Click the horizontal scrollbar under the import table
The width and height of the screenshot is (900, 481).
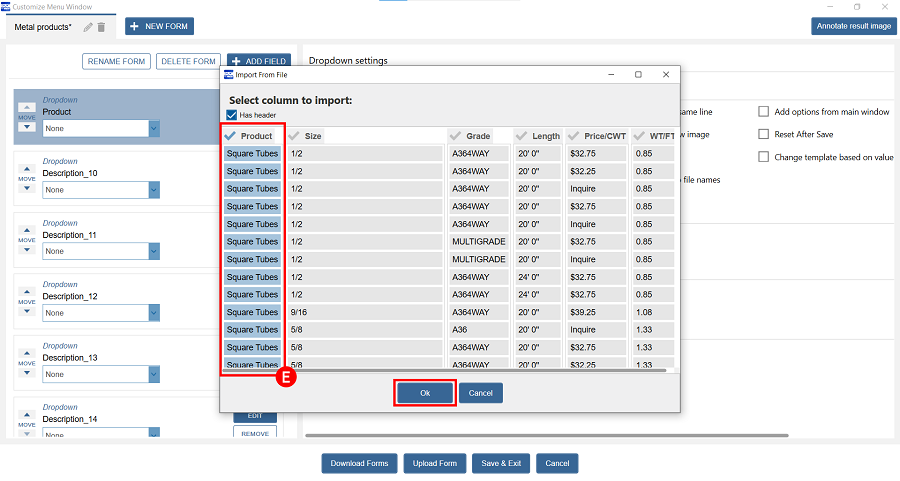(470, 370)
